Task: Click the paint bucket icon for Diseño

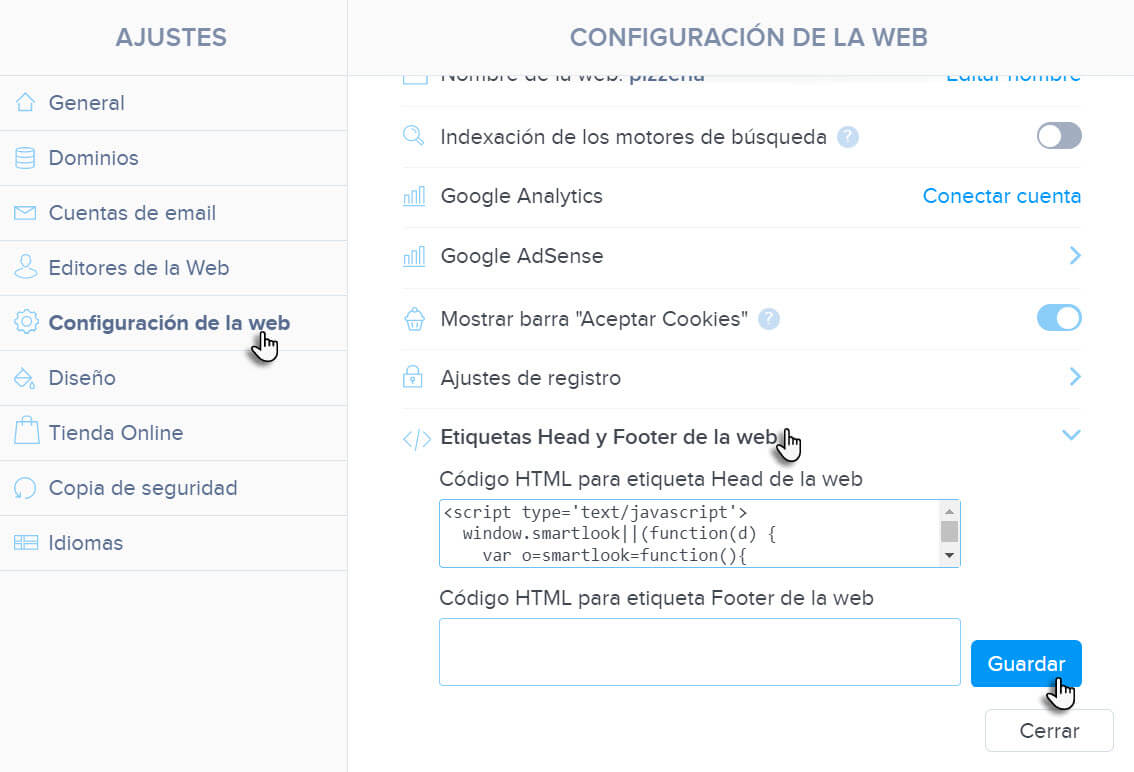Action: coord(26,378)
